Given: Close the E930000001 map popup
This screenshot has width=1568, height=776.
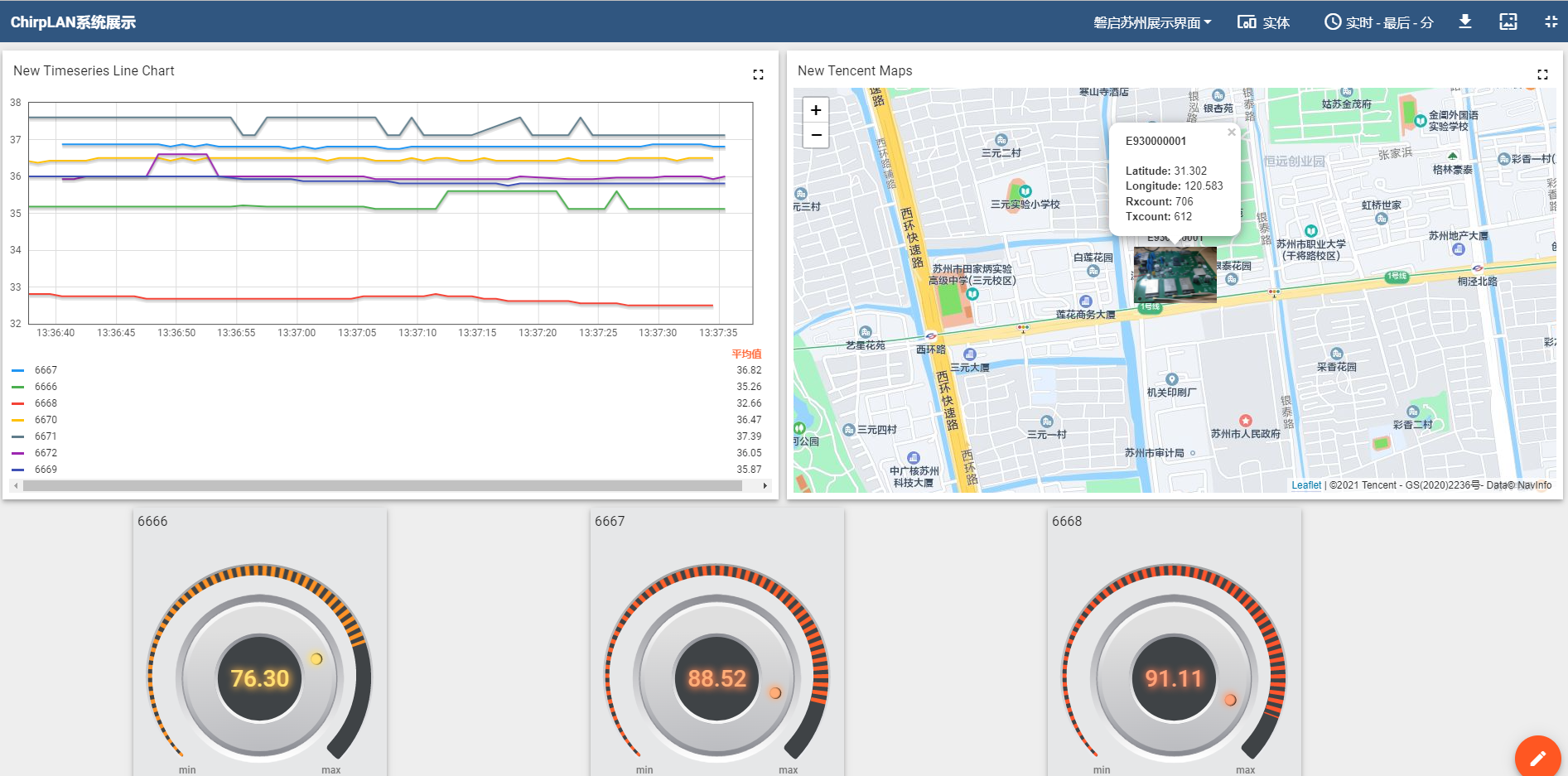Looking at the screenshot, I should tap(1232, 132).
